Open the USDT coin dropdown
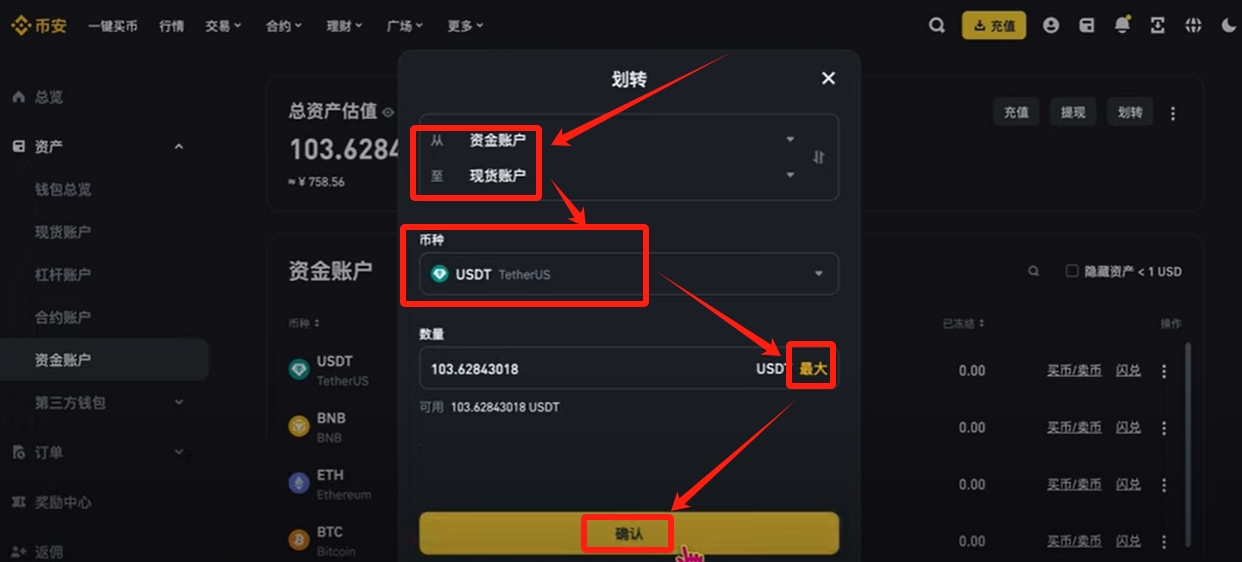 coord(629,274)
